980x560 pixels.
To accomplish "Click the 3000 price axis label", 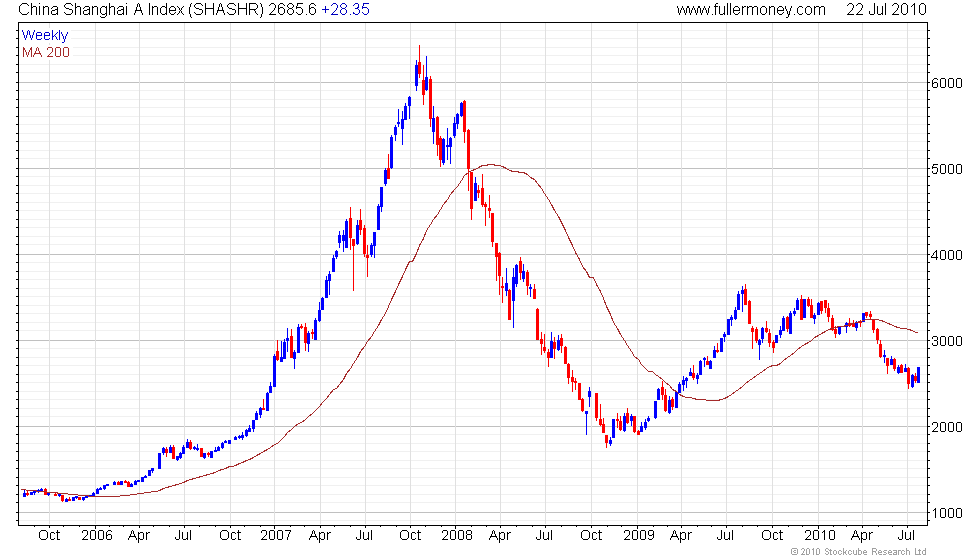I will click(946, 341).
